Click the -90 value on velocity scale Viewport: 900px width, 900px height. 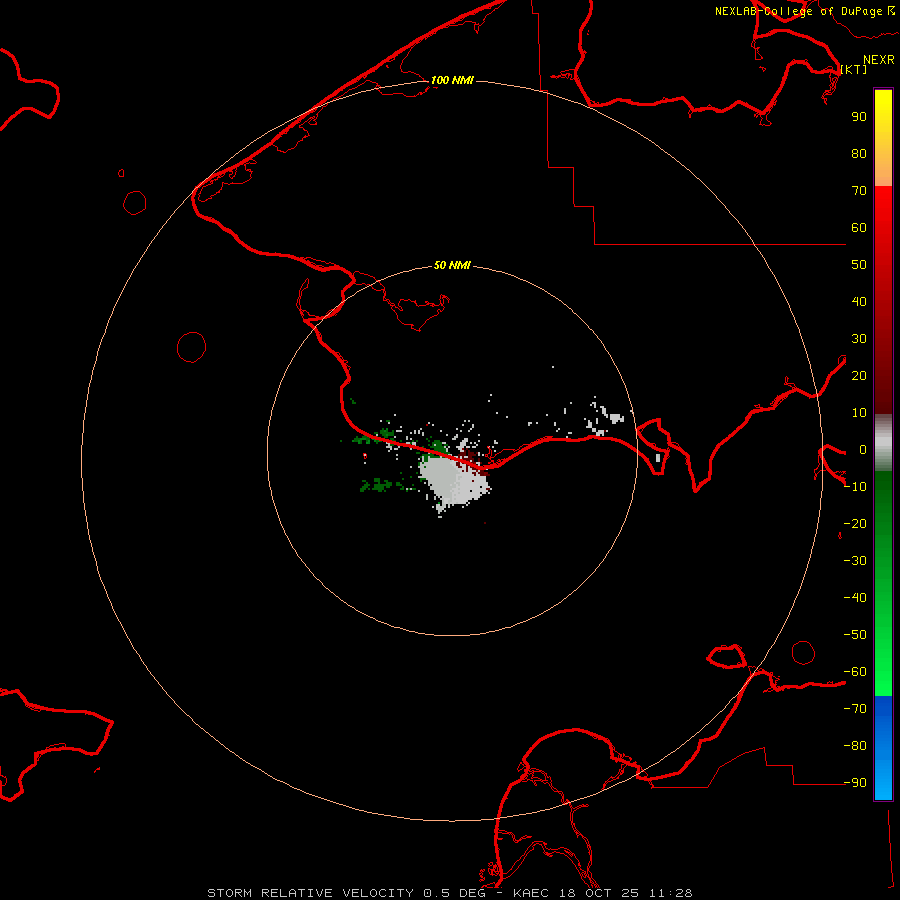pyautogui.click(x=855, y=783)
